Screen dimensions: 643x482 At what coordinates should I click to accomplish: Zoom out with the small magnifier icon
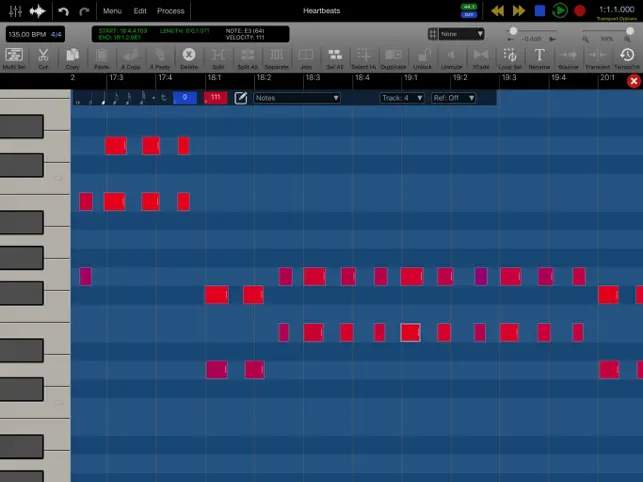pyautogui.click(x=585, y=39)
